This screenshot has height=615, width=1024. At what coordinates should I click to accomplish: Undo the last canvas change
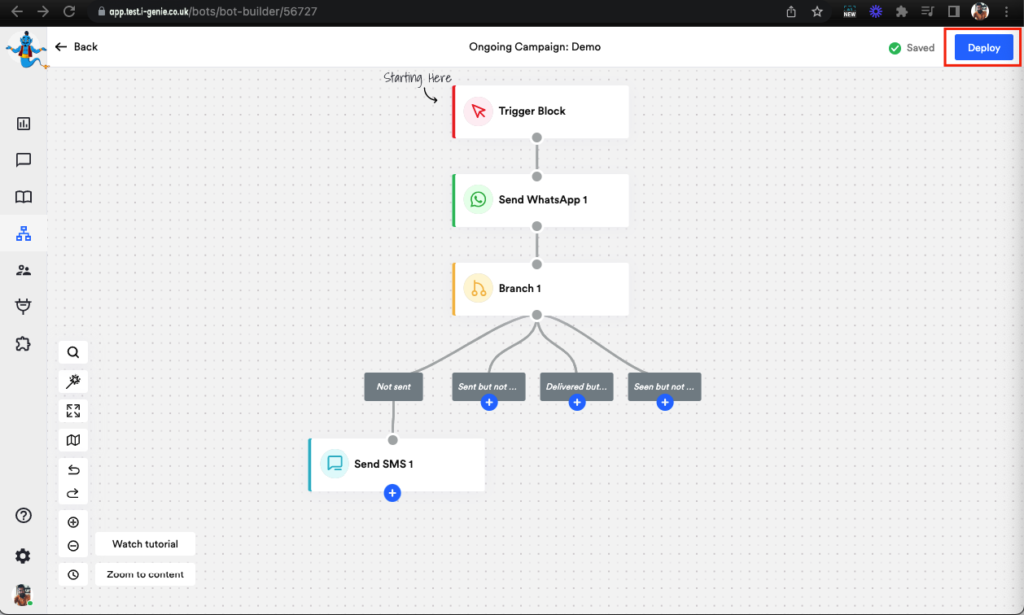click(73, 470)
